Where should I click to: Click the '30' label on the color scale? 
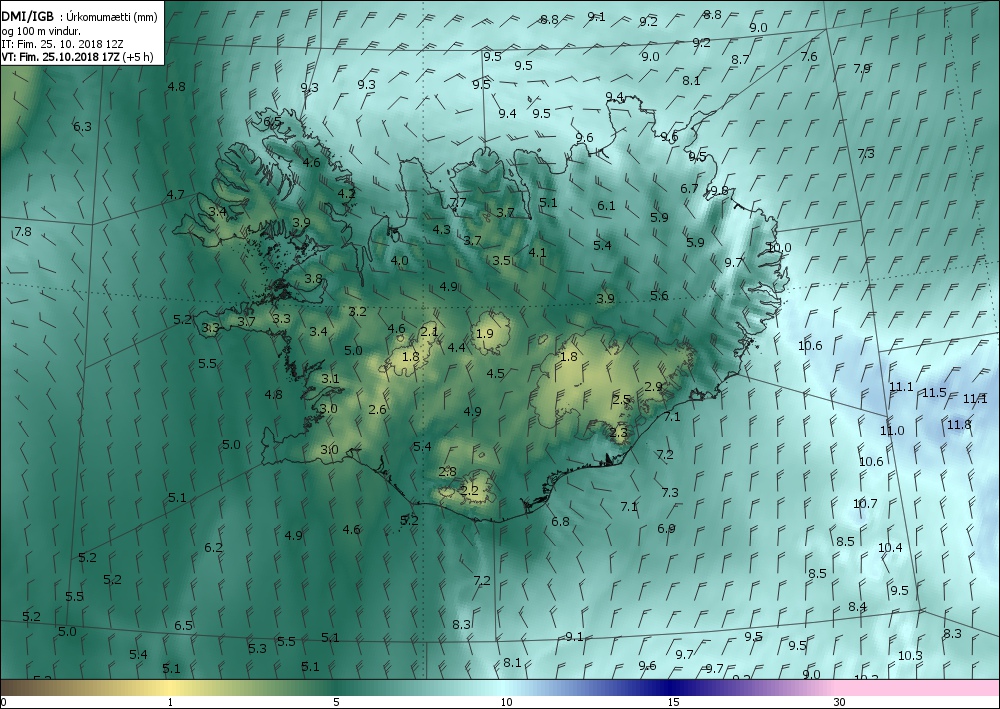click(839, 703)
